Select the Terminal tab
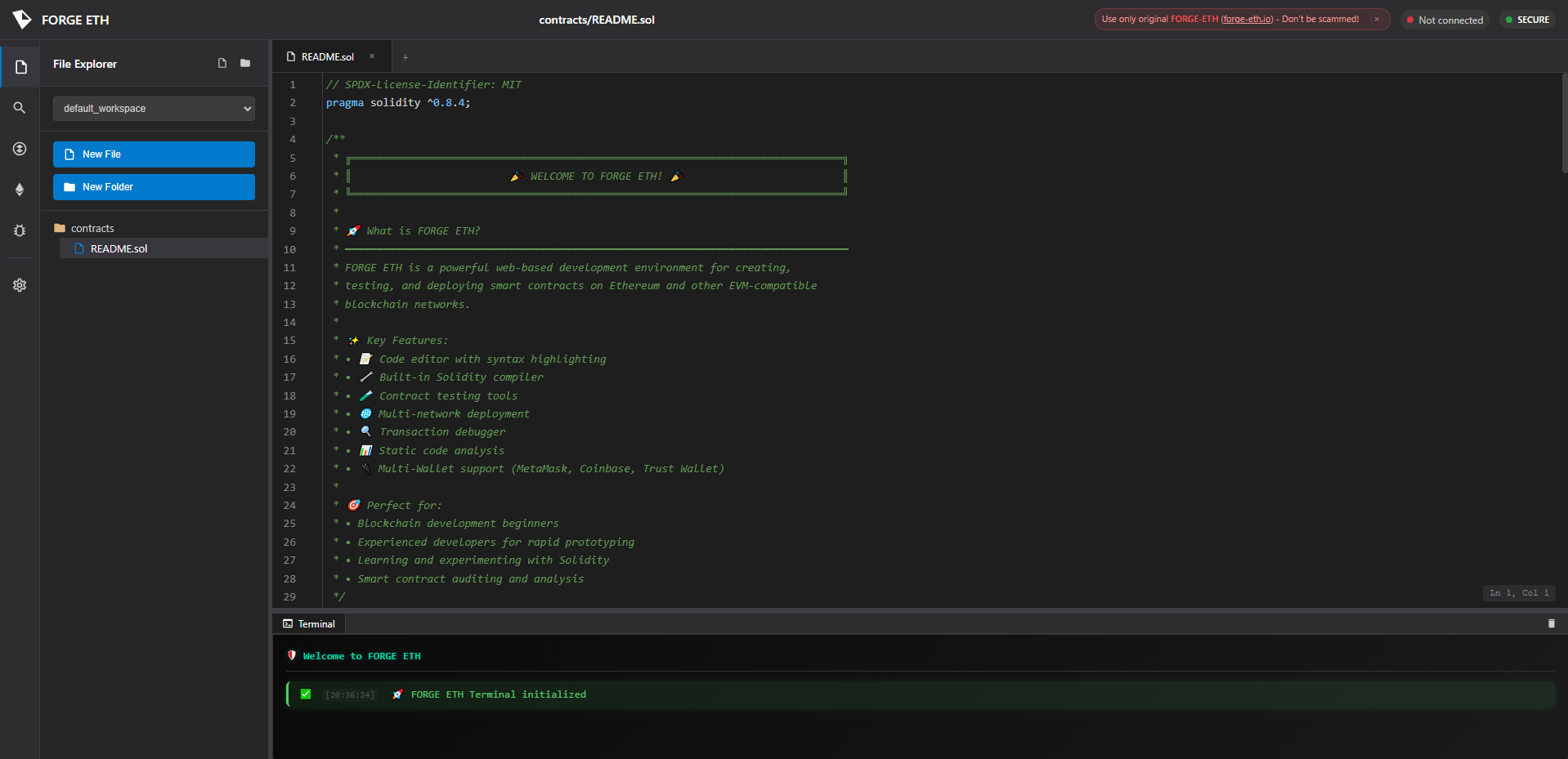Screen dimensions: 1568x759 [309, 623]
